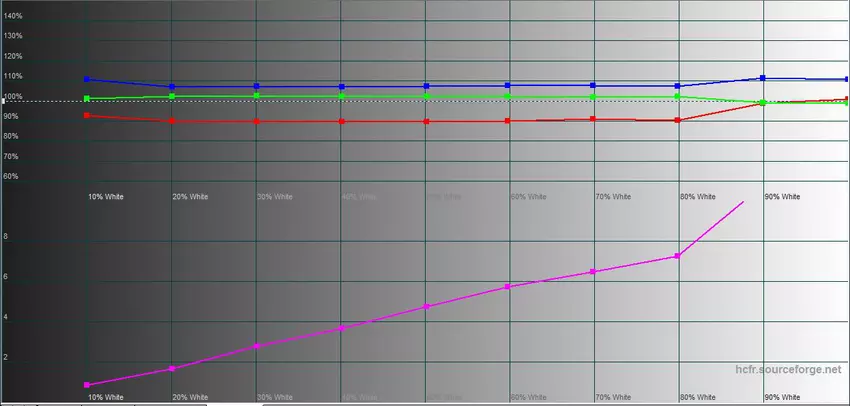This screenshot has height=406, width=850.
Task: Click the 140% label on the vertical axis
Action: click(x=13, y=16)
